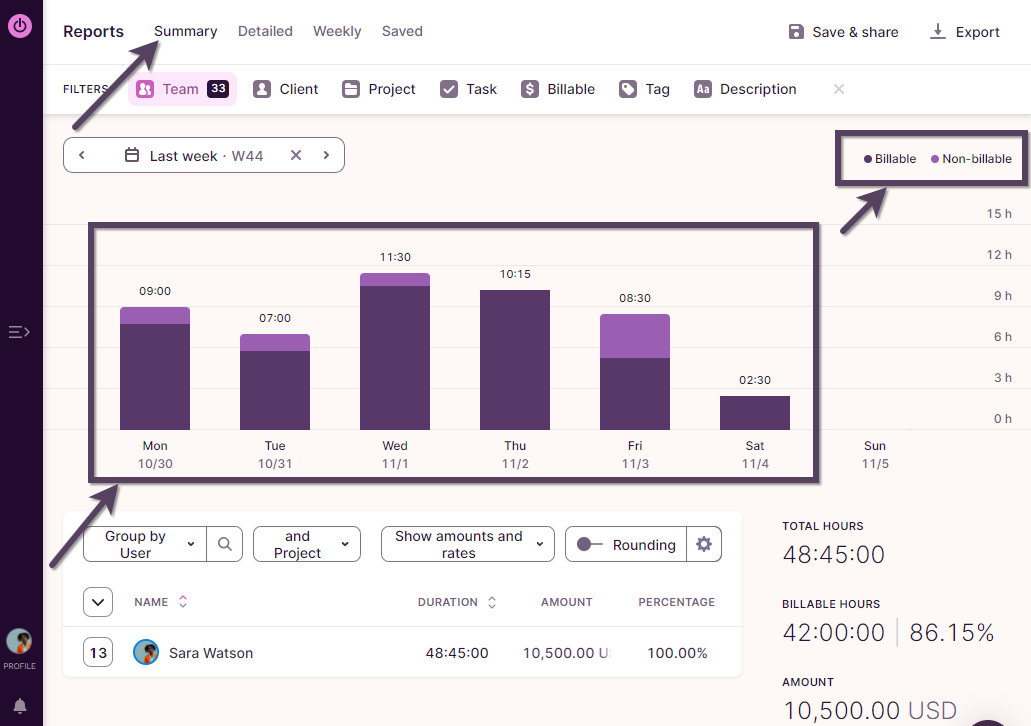Screen dimensions: 1031x726
Task: Click Save & share button
Action: coord(843,32)
